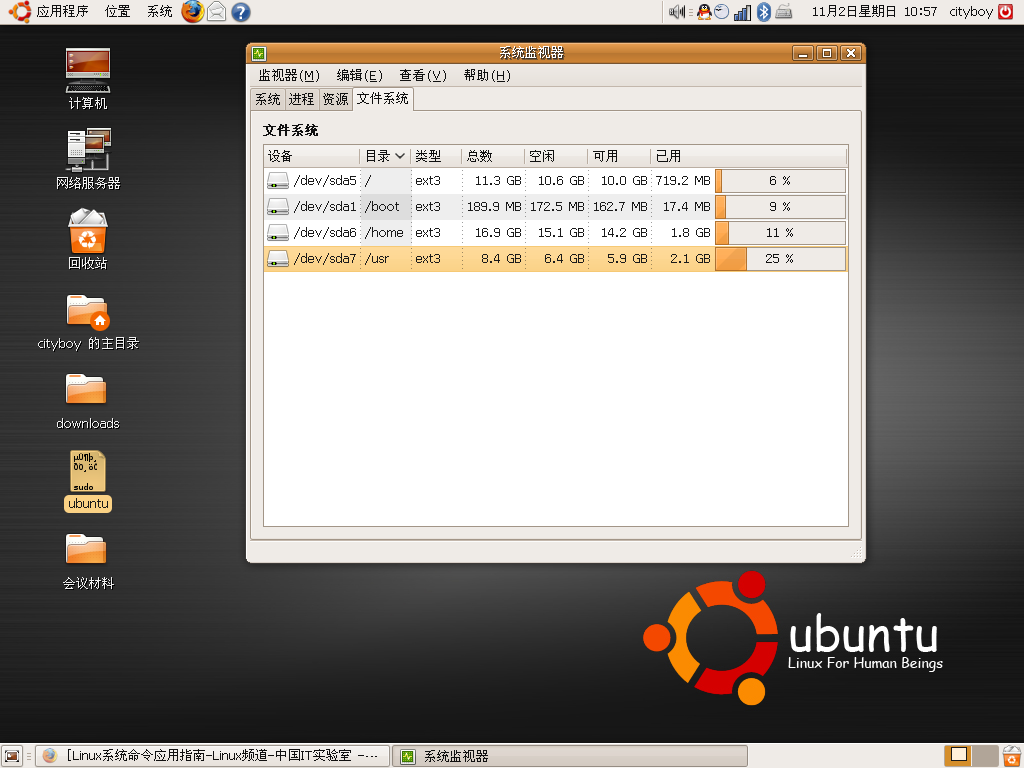Open the help icon in top panel
Image resolution: width=1024 pixels, height=768 pixels.
[x=241, y=12]
